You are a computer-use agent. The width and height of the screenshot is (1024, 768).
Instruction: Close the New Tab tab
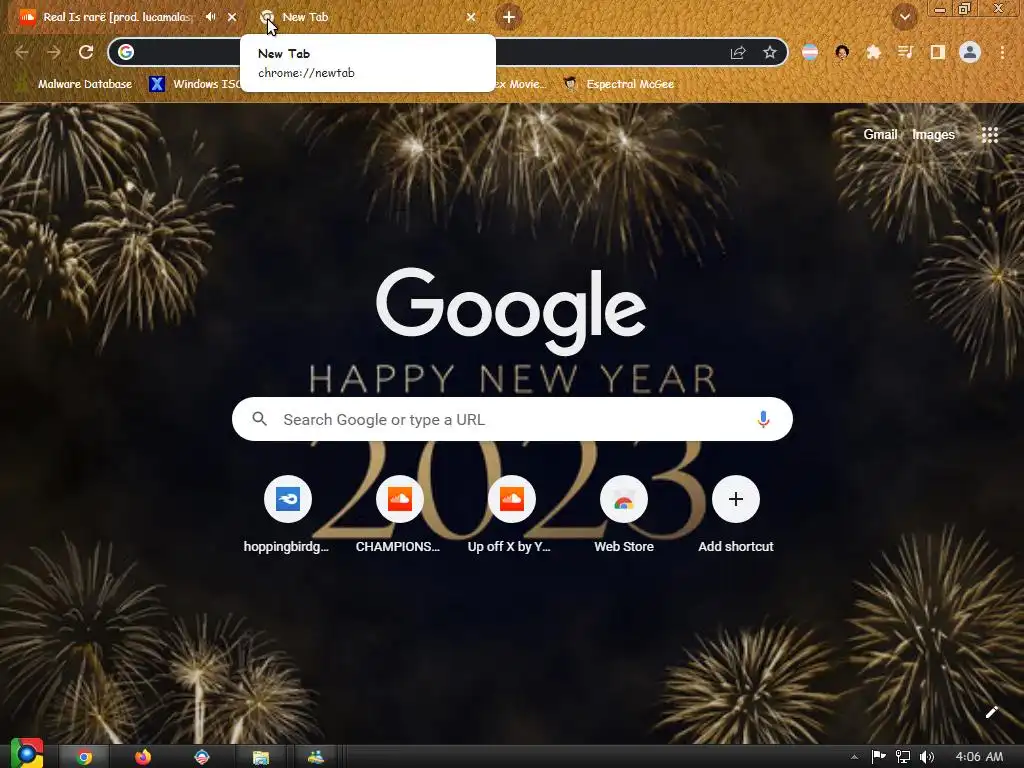click(471, 17)
